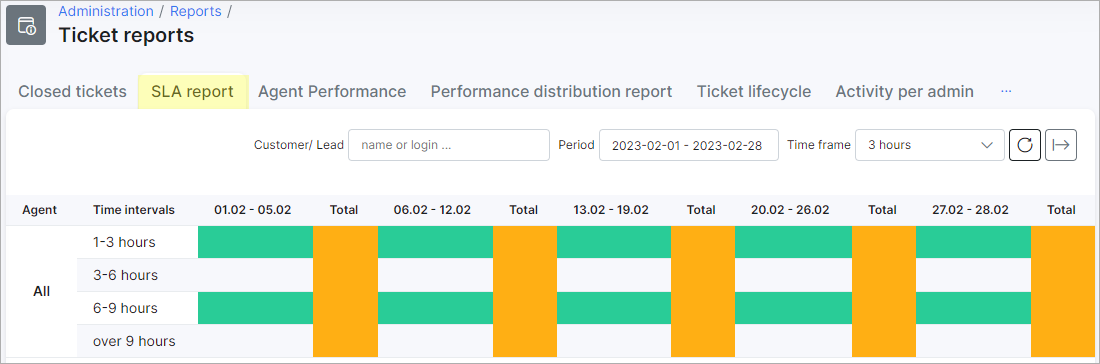Open the Activity per admin tab
The image size is (1100, 364).
pos(904,91)
